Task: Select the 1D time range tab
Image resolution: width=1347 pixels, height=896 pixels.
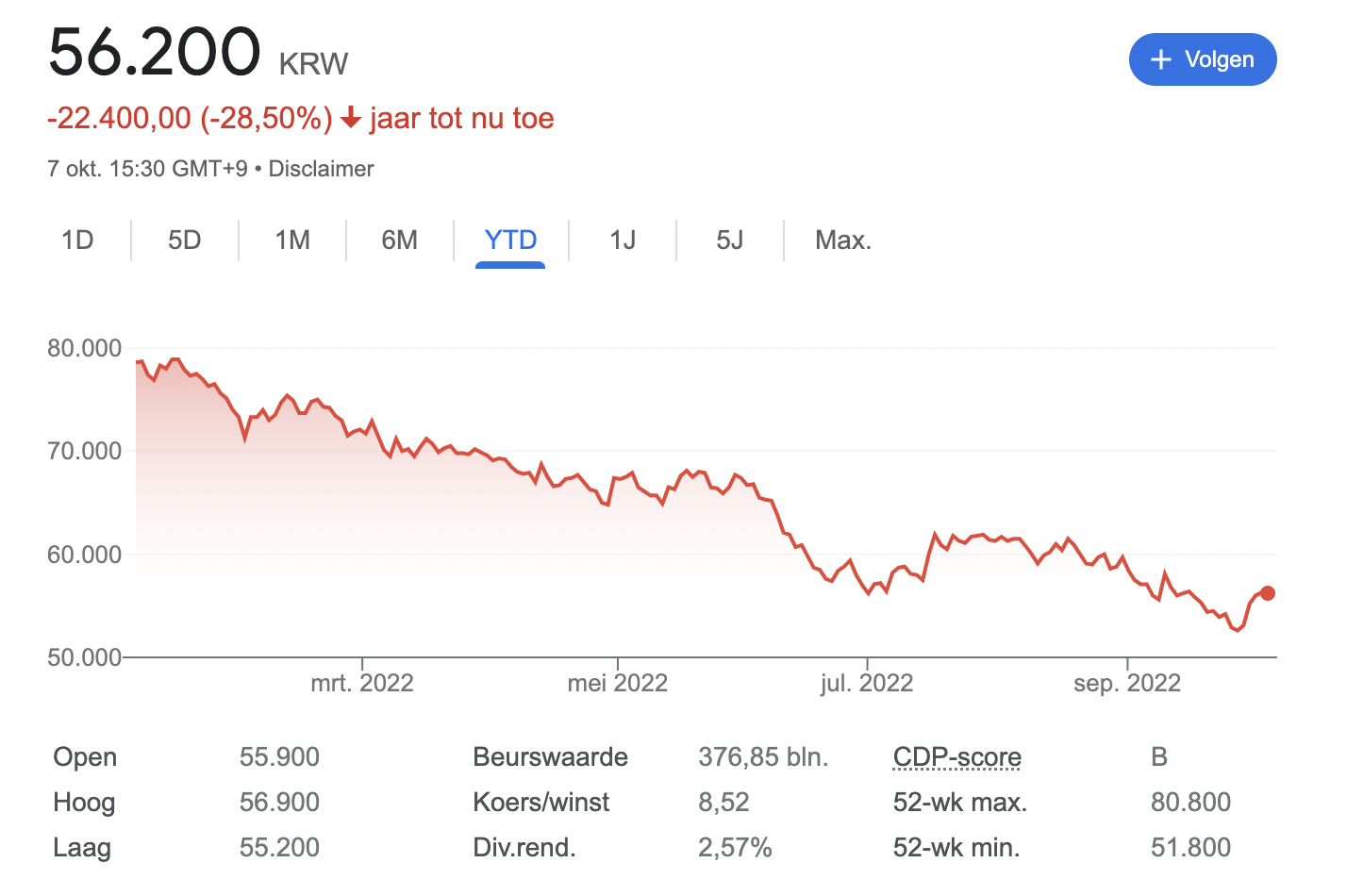Action: tap(77, 241)
